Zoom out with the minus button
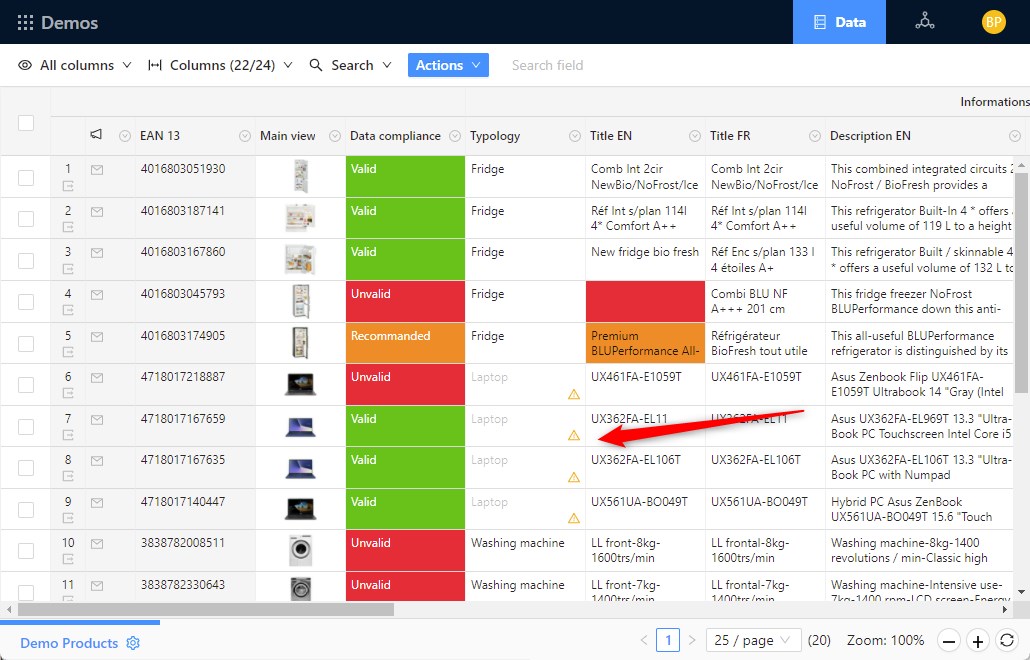 [x=949, y=640]
